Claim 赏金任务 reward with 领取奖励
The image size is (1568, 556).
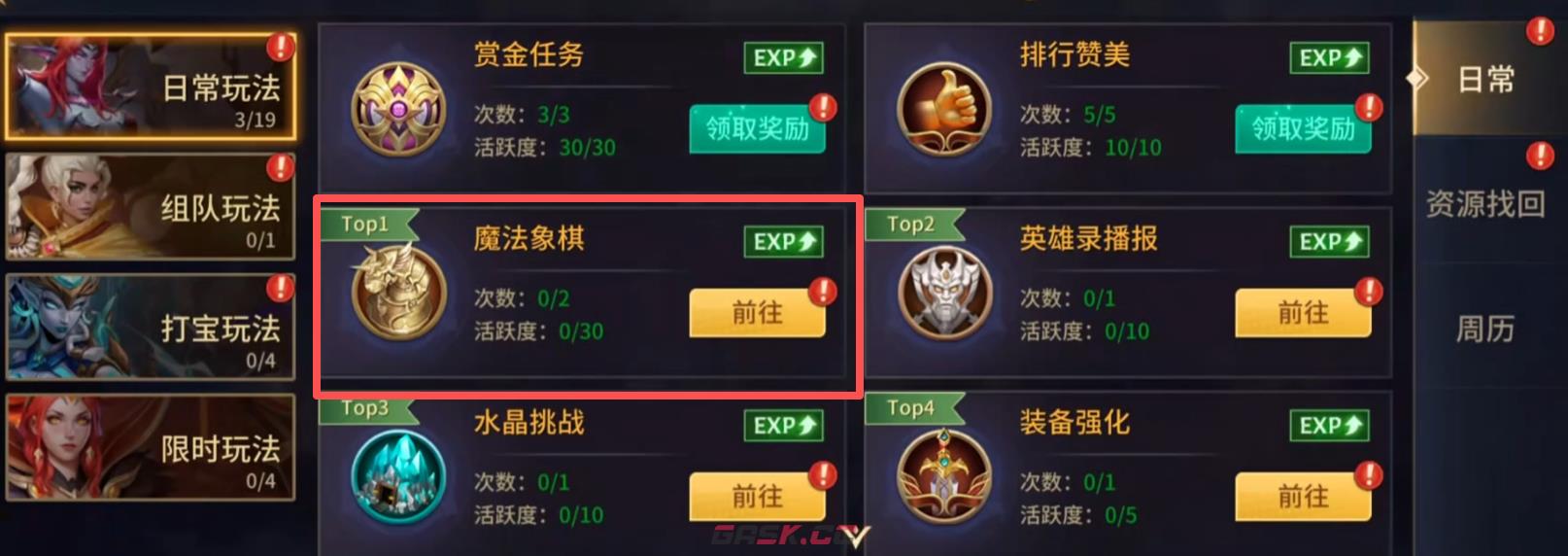(x=758, y=129)
